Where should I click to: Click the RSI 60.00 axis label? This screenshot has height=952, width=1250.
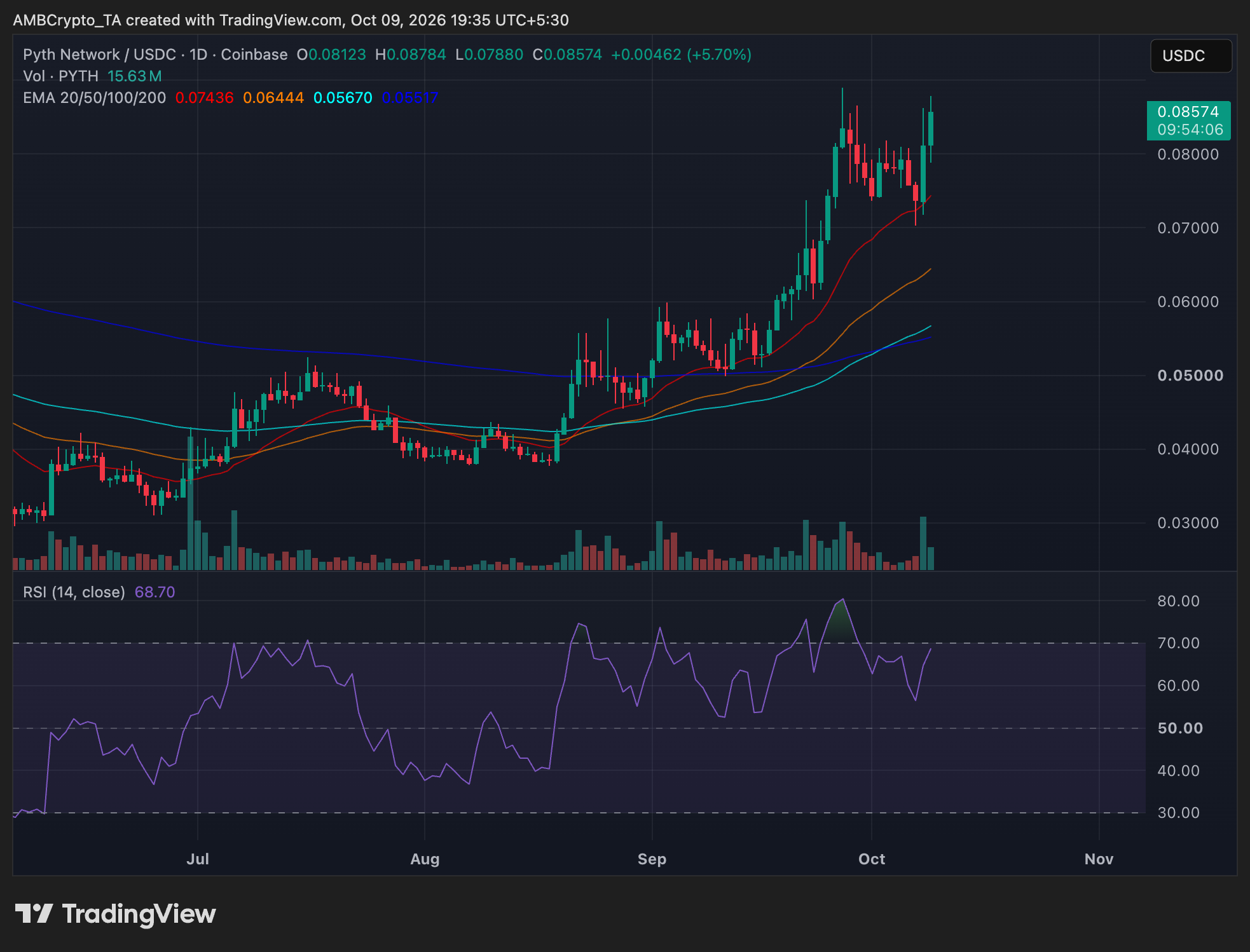1179,686
